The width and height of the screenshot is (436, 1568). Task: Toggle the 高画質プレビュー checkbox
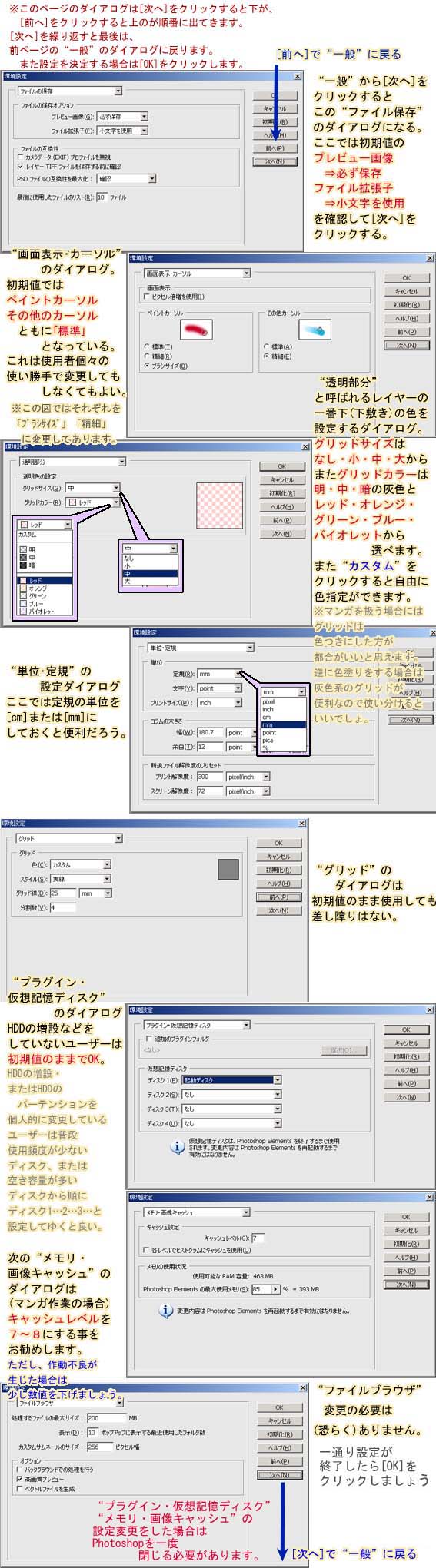(x=19, y=1477)
